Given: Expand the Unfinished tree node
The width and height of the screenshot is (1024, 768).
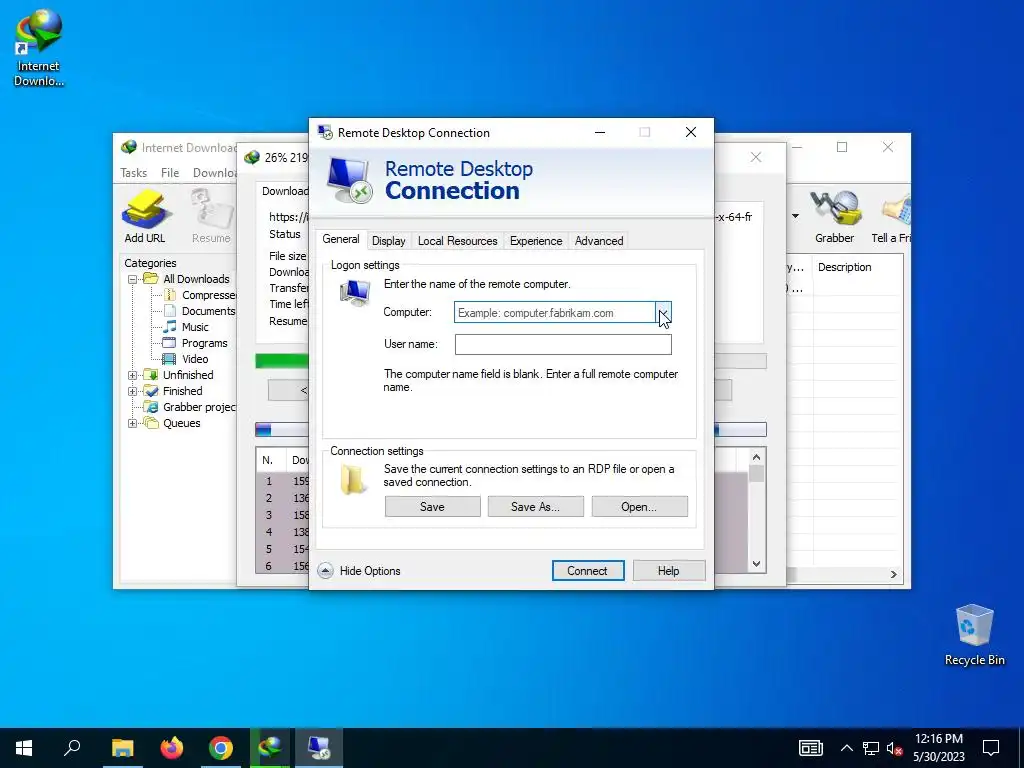Looking at the screenshot, I should tap(133, 375).
